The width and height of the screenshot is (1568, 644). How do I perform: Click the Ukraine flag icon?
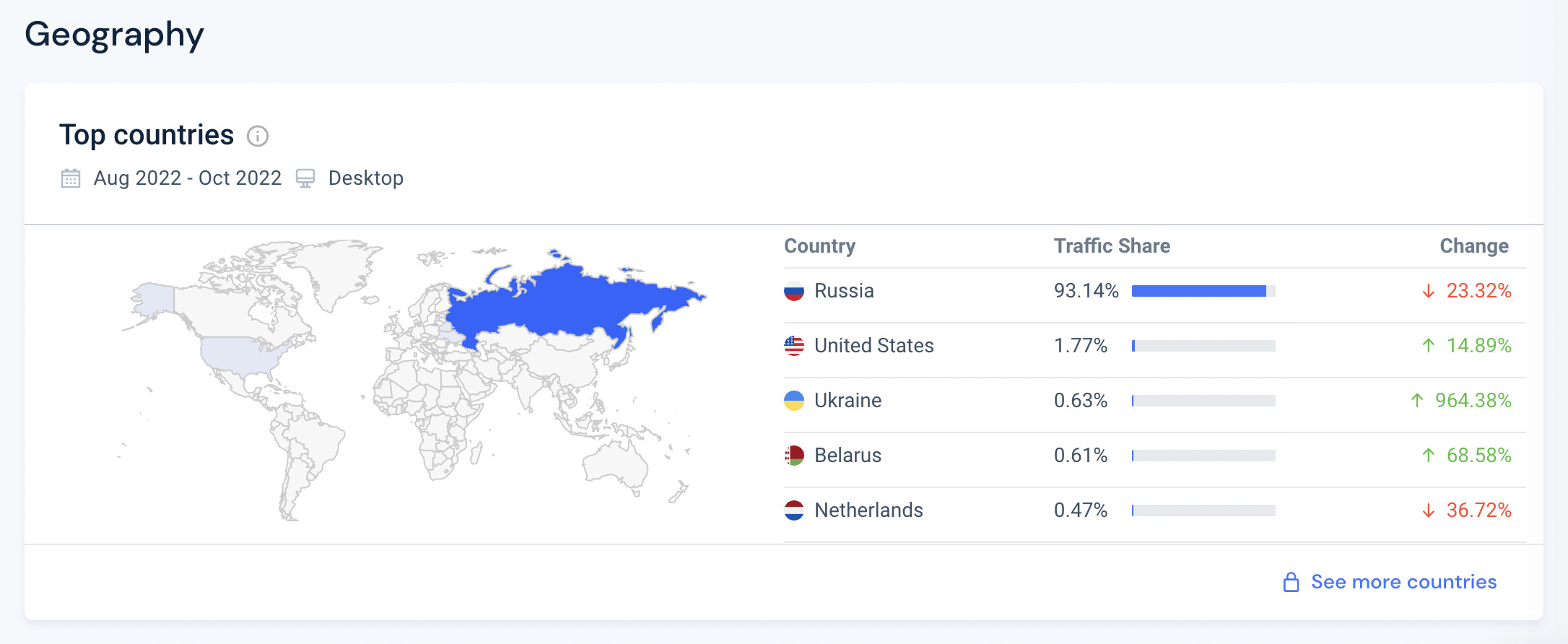794,401
